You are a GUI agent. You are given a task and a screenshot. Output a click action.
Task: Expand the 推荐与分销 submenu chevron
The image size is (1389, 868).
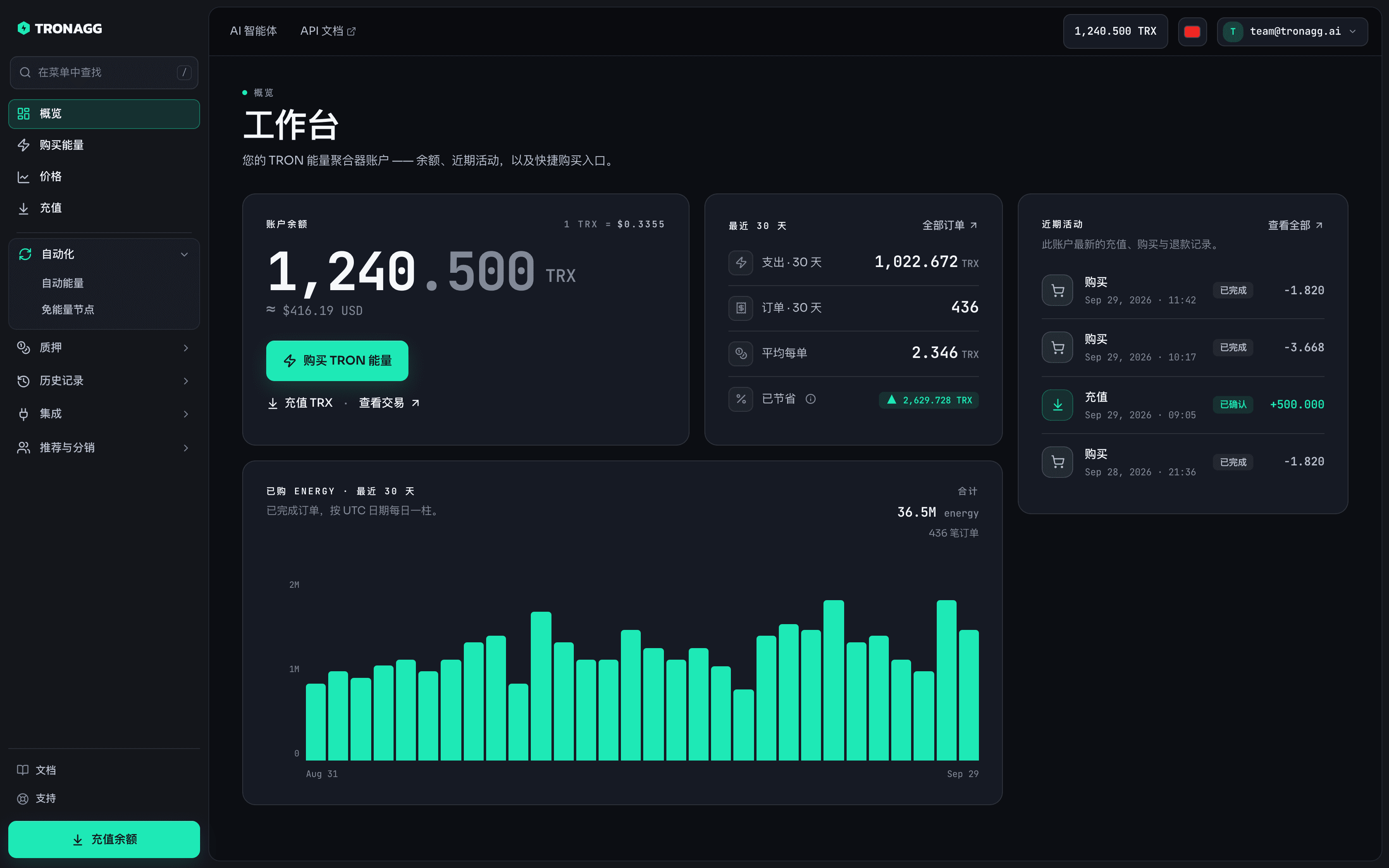[185, 448]
